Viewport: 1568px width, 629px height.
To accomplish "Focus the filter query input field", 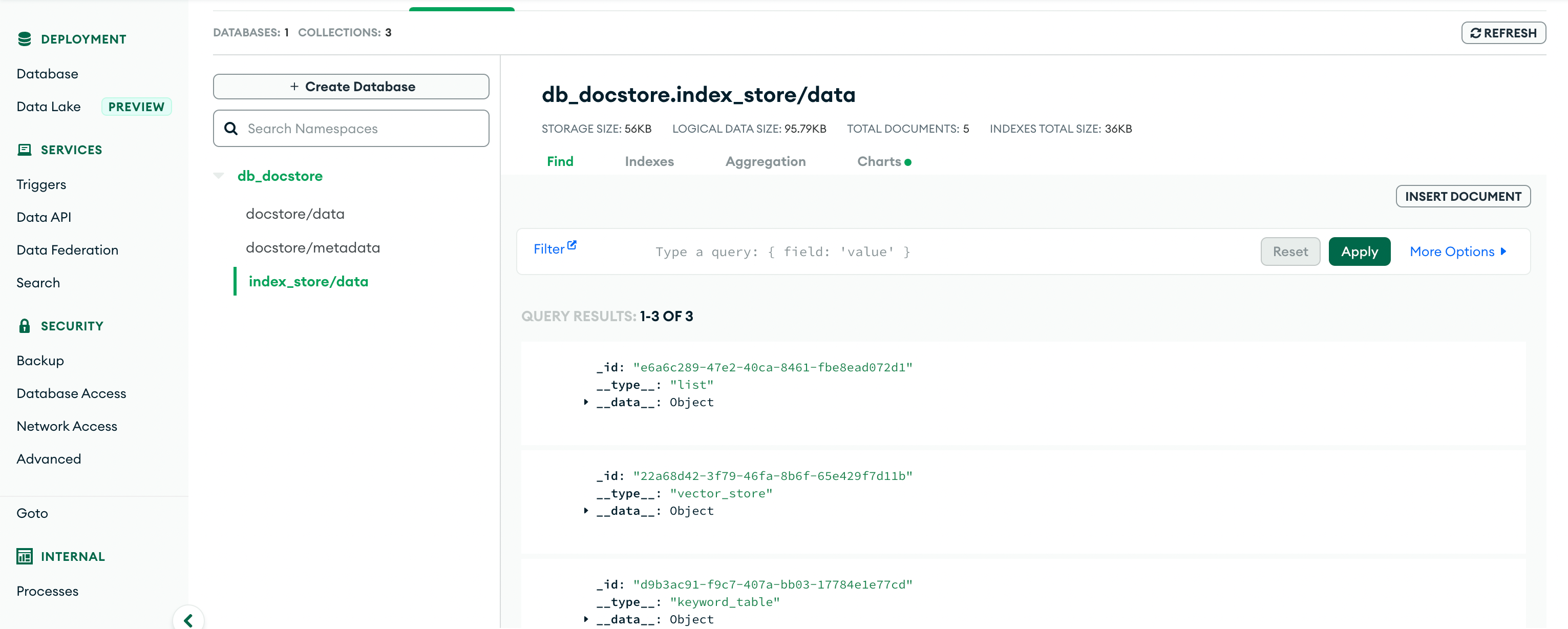I will pyautogui.click(x=913, y=251).
